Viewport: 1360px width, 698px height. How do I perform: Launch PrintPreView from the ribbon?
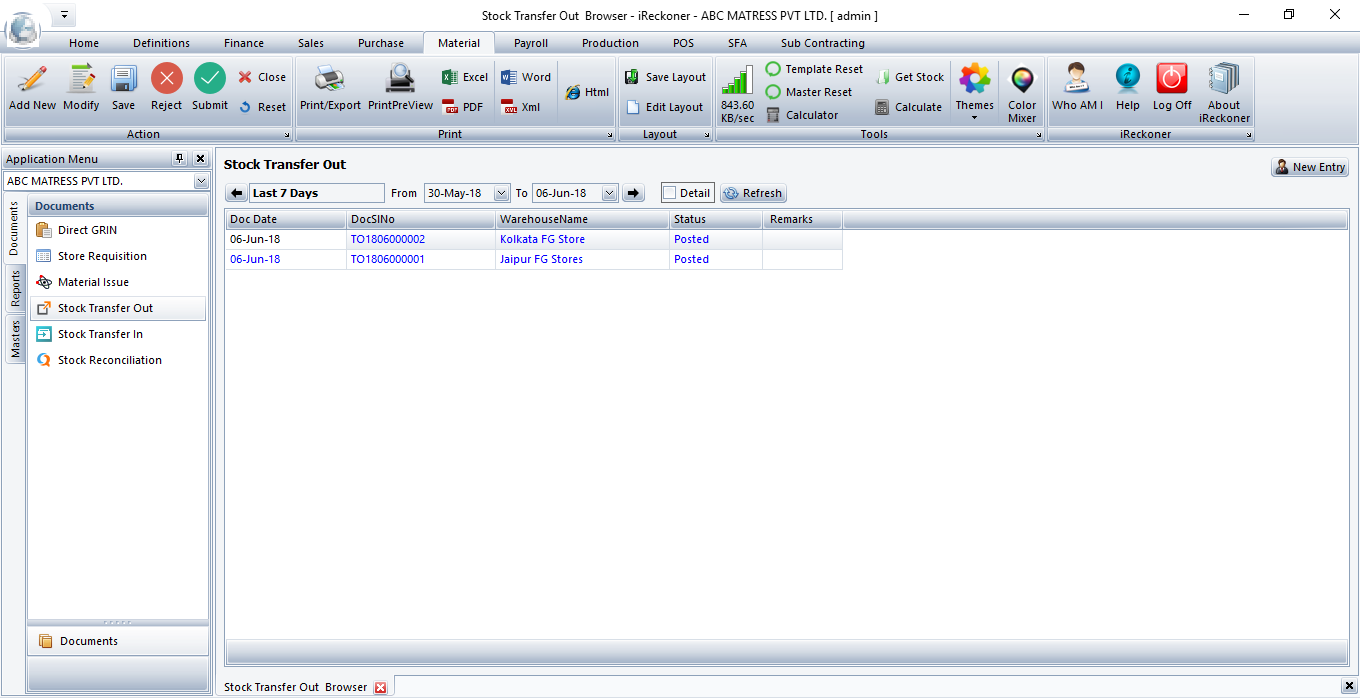click(400, 80)
